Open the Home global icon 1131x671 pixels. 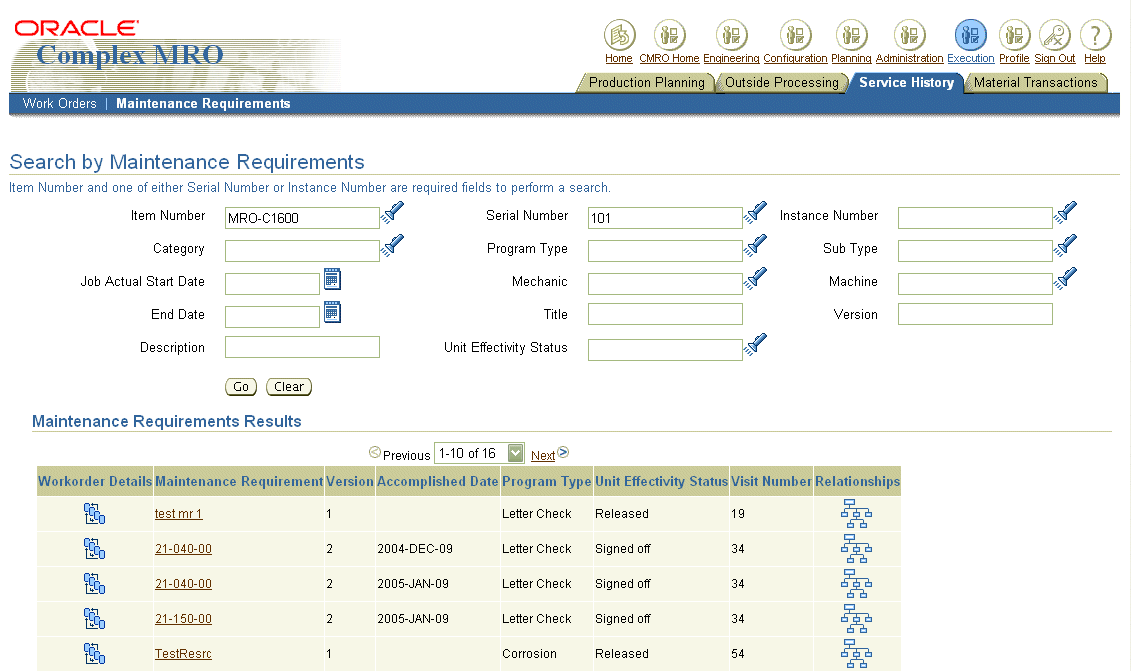[x=619, y=35]
